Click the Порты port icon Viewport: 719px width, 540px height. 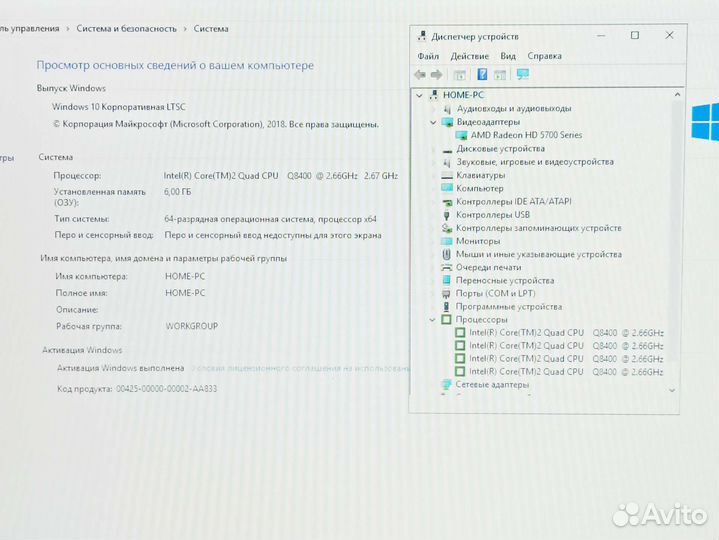[x=446, y=294]
